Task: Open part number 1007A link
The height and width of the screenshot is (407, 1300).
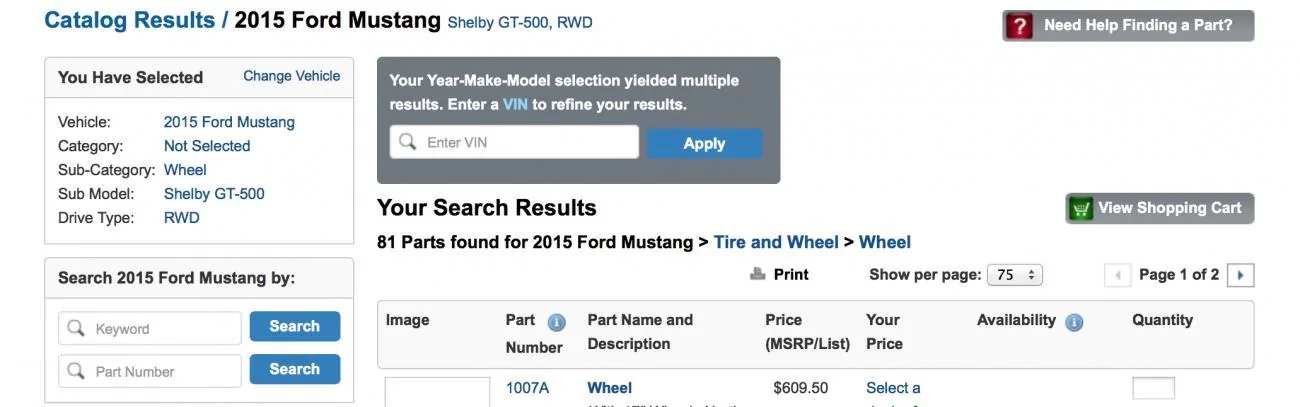Action: pyautogui.click(x=527, y=388)
